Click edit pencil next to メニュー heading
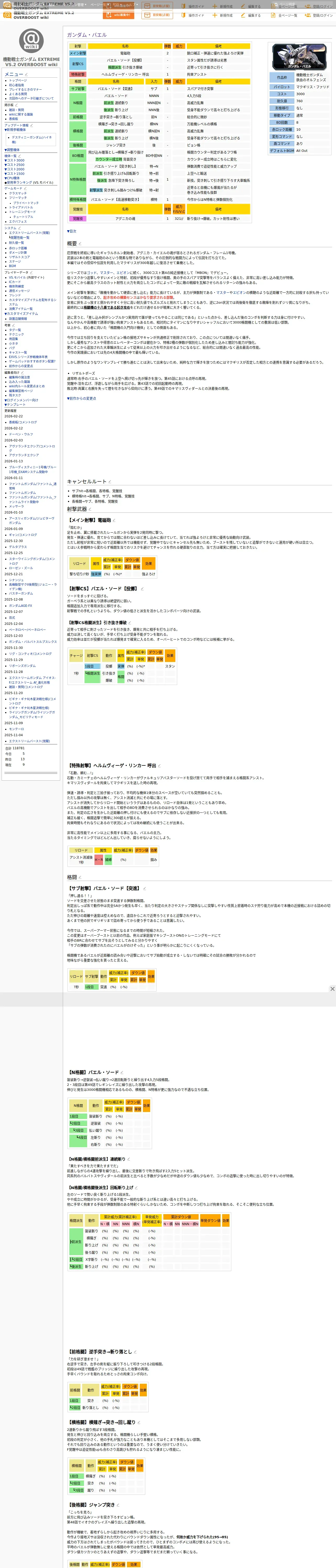 click(26, 74)
